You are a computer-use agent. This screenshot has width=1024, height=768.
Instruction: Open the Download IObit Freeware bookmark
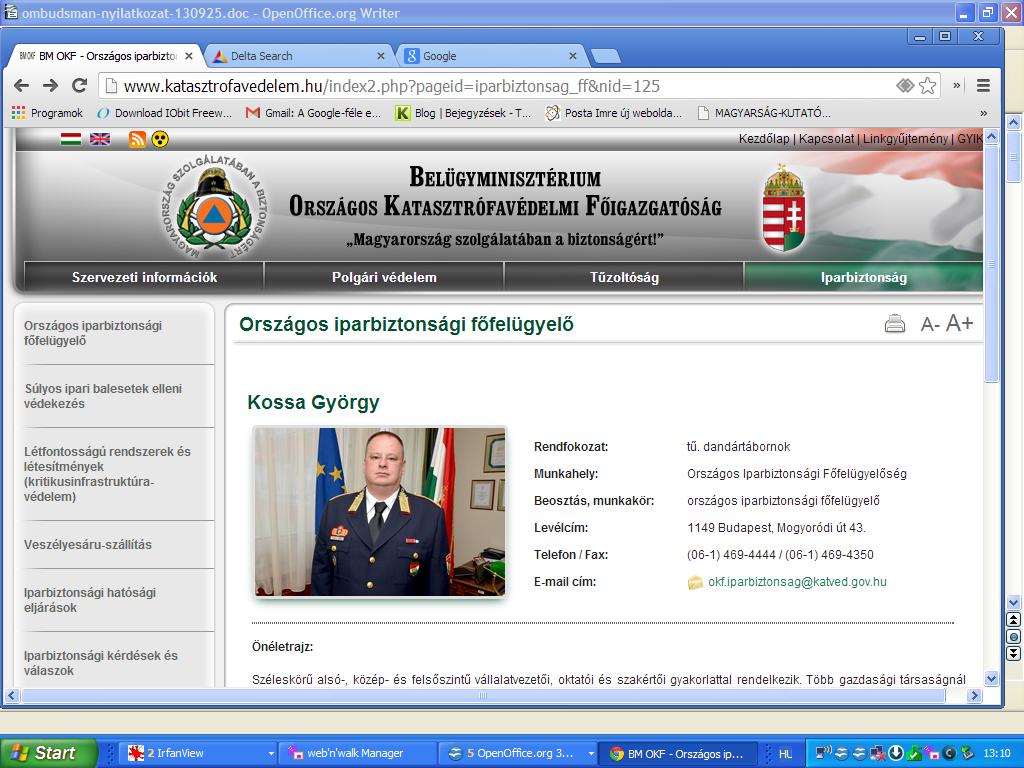(x=164, y=113)
